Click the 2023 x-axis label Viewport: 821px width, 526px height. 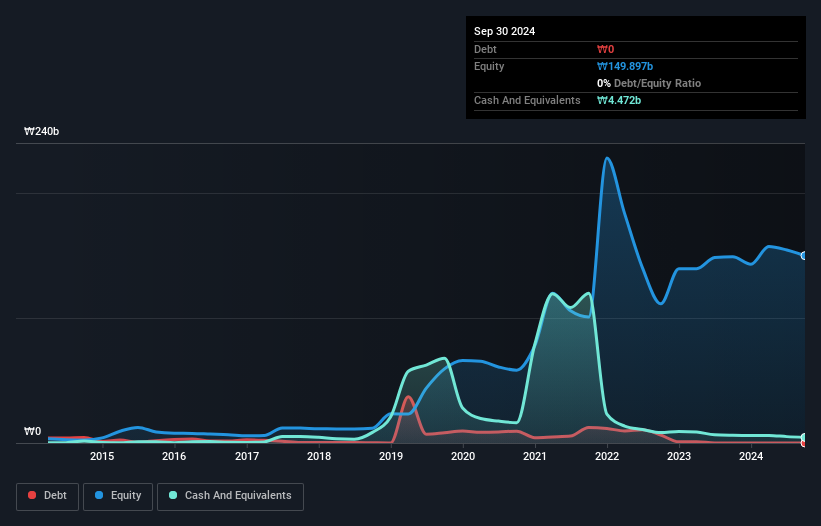point(679,456)
